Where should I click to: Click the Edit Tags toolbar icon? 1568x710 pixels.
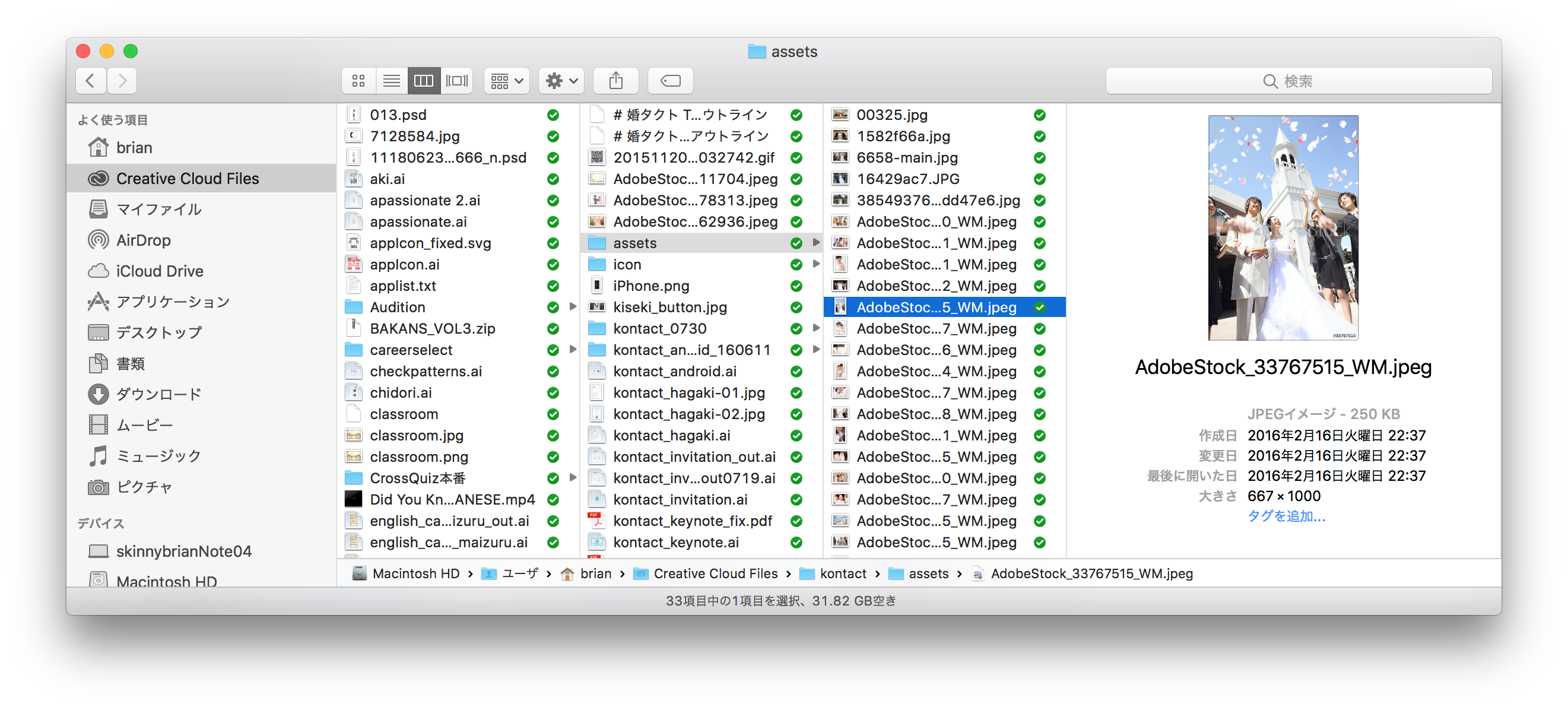tap(670, 80)
